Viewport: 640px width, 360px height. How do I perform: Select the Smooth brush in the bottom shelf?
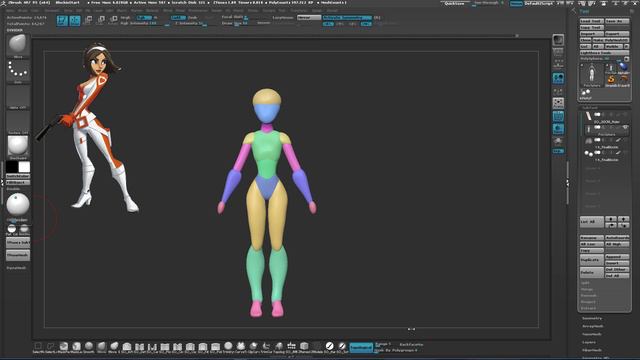pos(89,347)
